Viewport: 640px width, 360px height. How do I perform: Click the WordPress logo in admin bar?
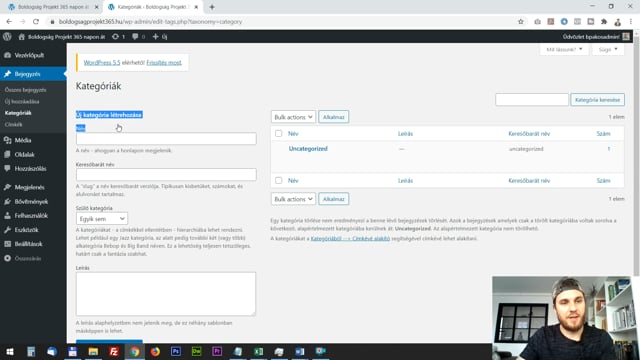click(x=7, y=37)
